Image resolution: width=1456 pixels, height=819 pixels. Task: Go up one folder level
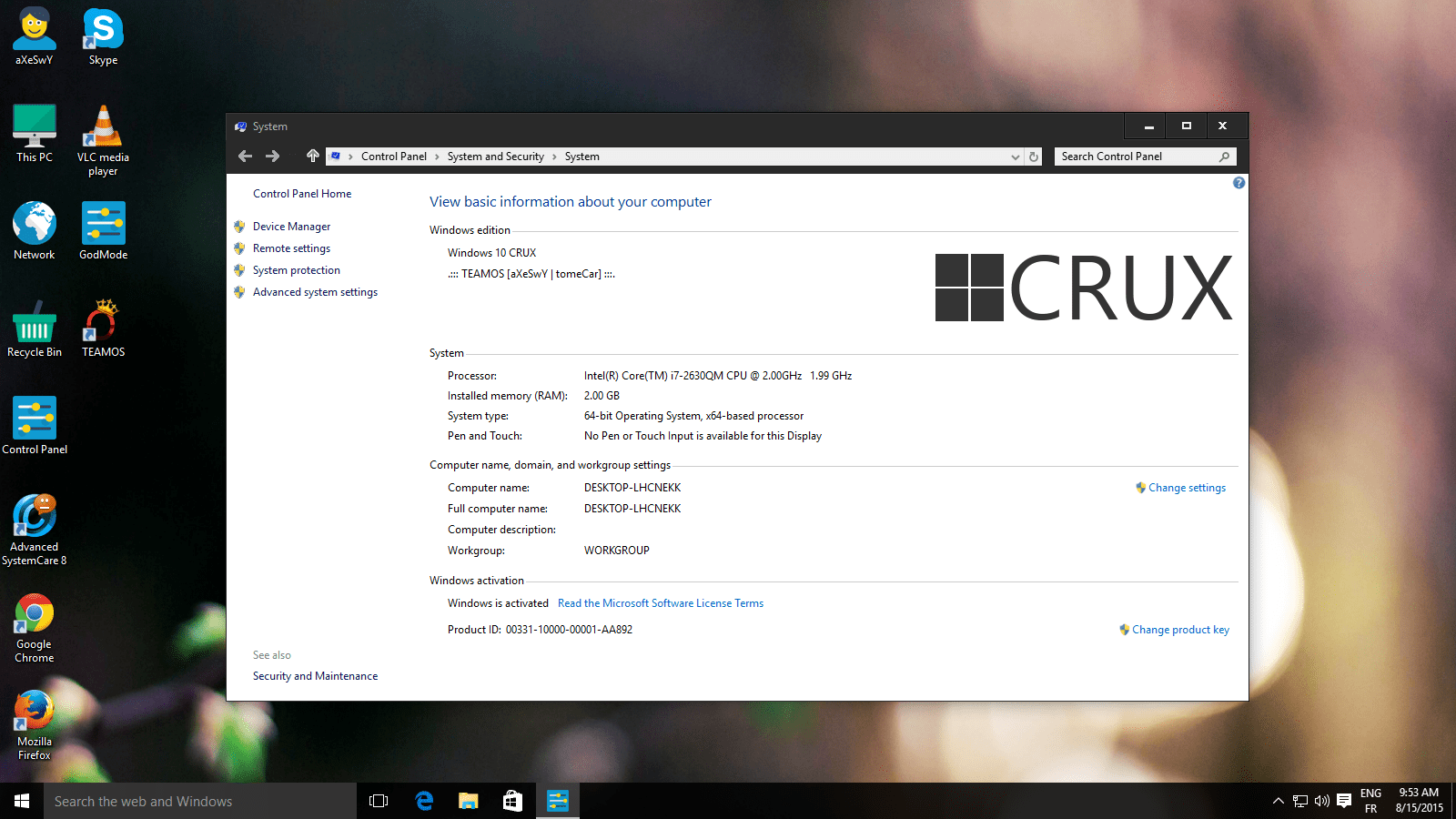312,157
